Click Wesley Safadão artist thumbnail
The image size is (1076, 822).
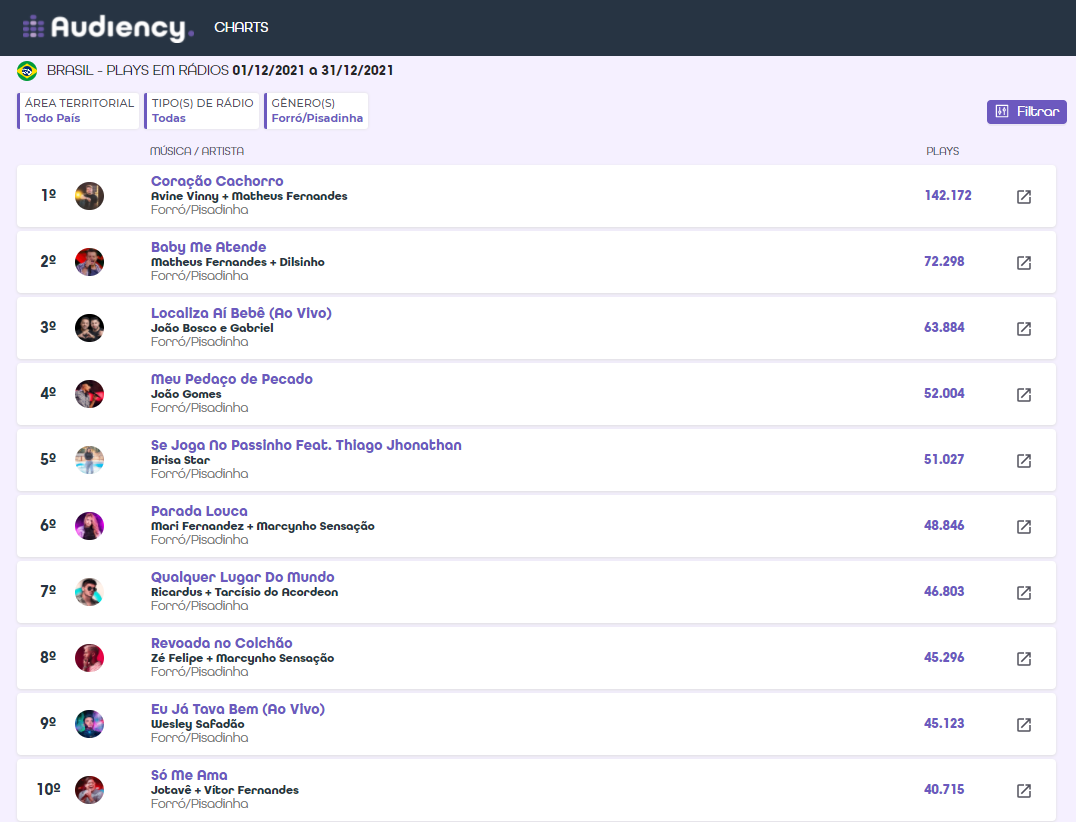(89, 723)
